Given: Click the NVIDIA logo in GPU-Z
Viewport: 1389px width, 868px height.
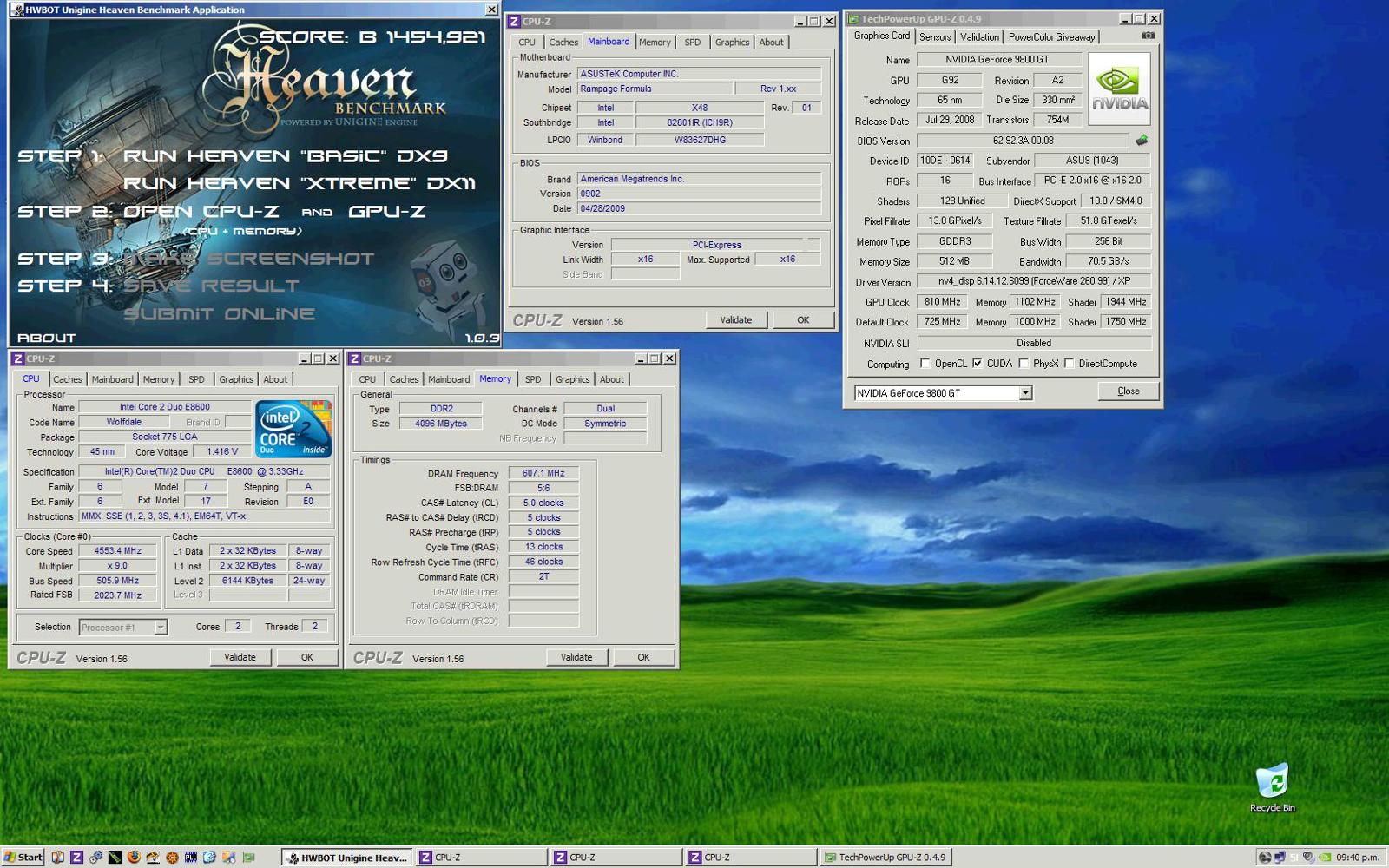Looking at the screenshot, I should click(x=1120, y=89).
